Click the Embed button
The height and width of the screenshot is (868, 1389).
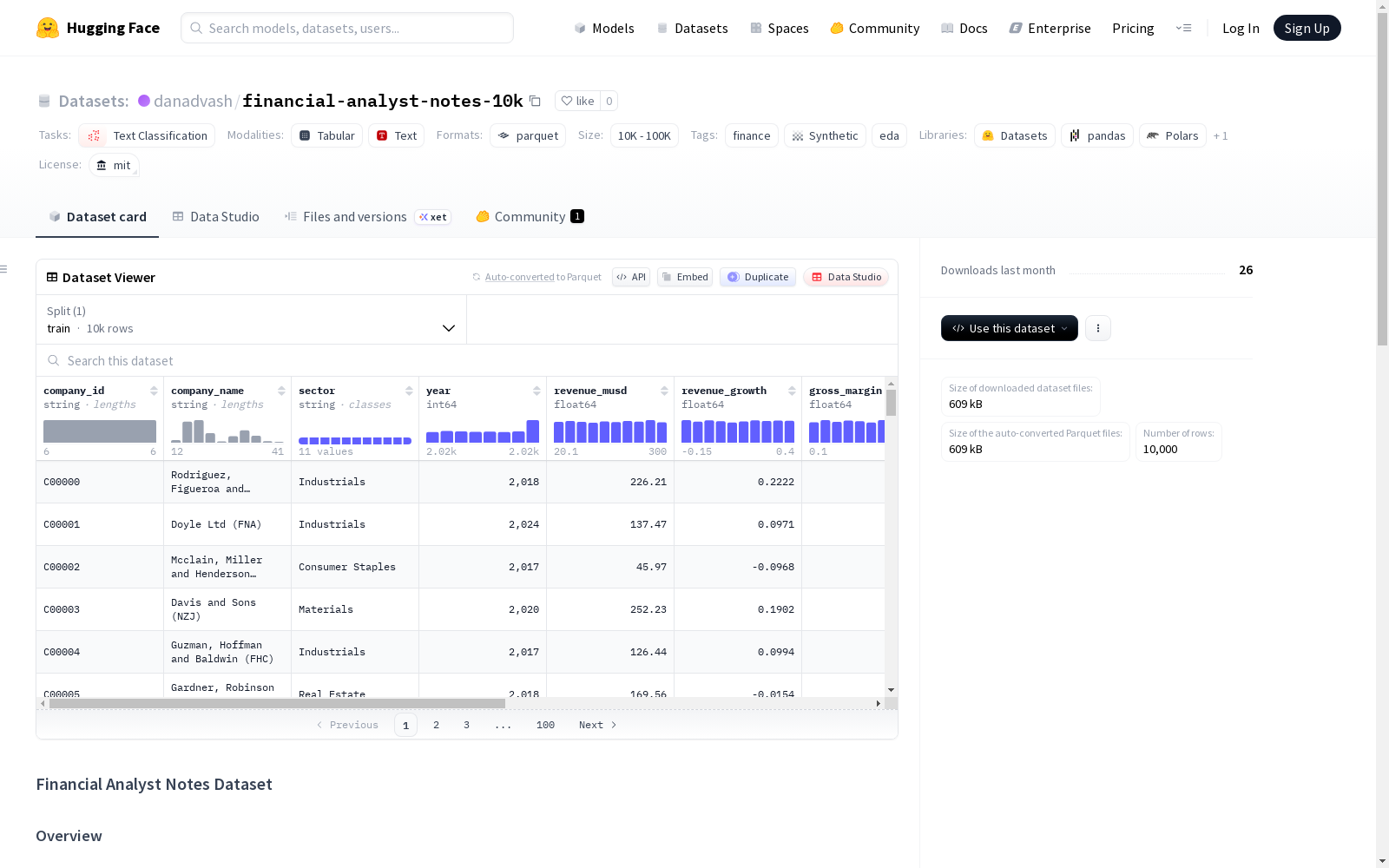(685, 277)
